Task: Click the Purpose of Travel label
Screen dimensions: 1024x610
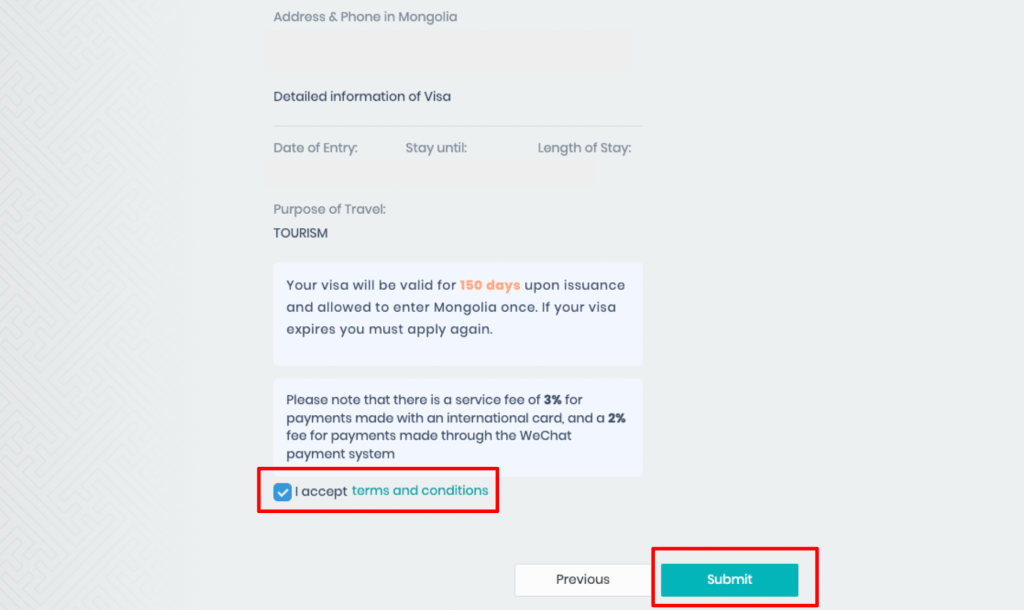Action: click(x=329, y=210)
